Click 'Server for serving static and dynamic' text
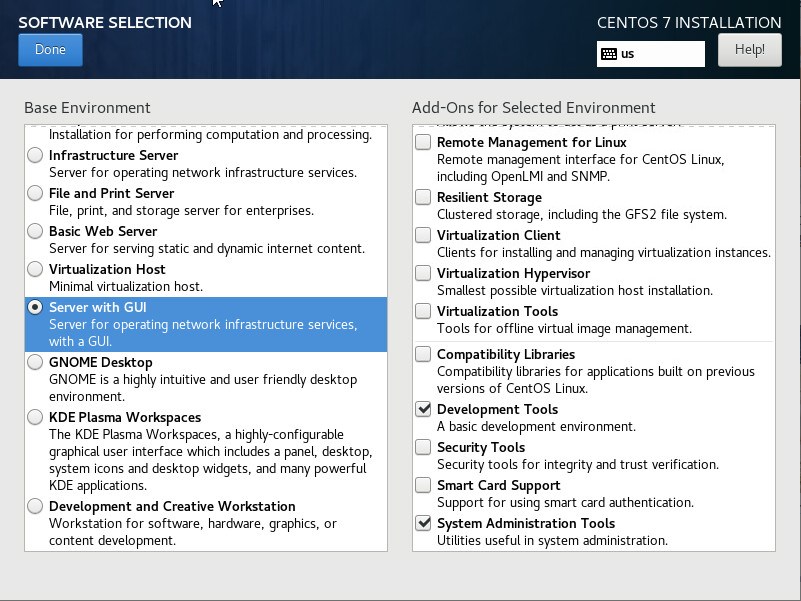Image resolution: width=801 pixels, height=601 pixels. [207, 249]
